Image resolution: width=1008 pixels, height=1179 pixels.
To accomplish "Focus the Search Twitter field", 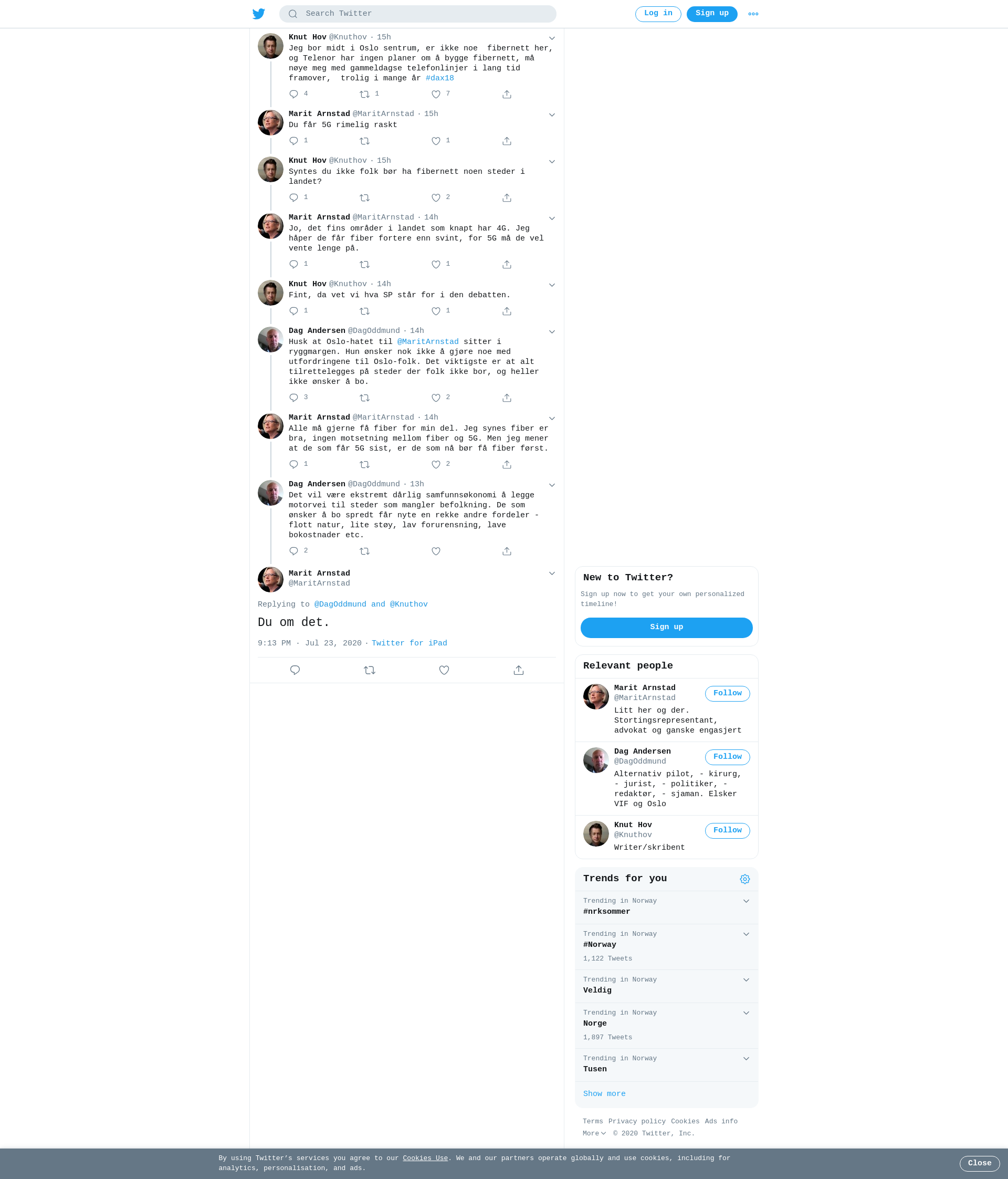I will point(417,14).
